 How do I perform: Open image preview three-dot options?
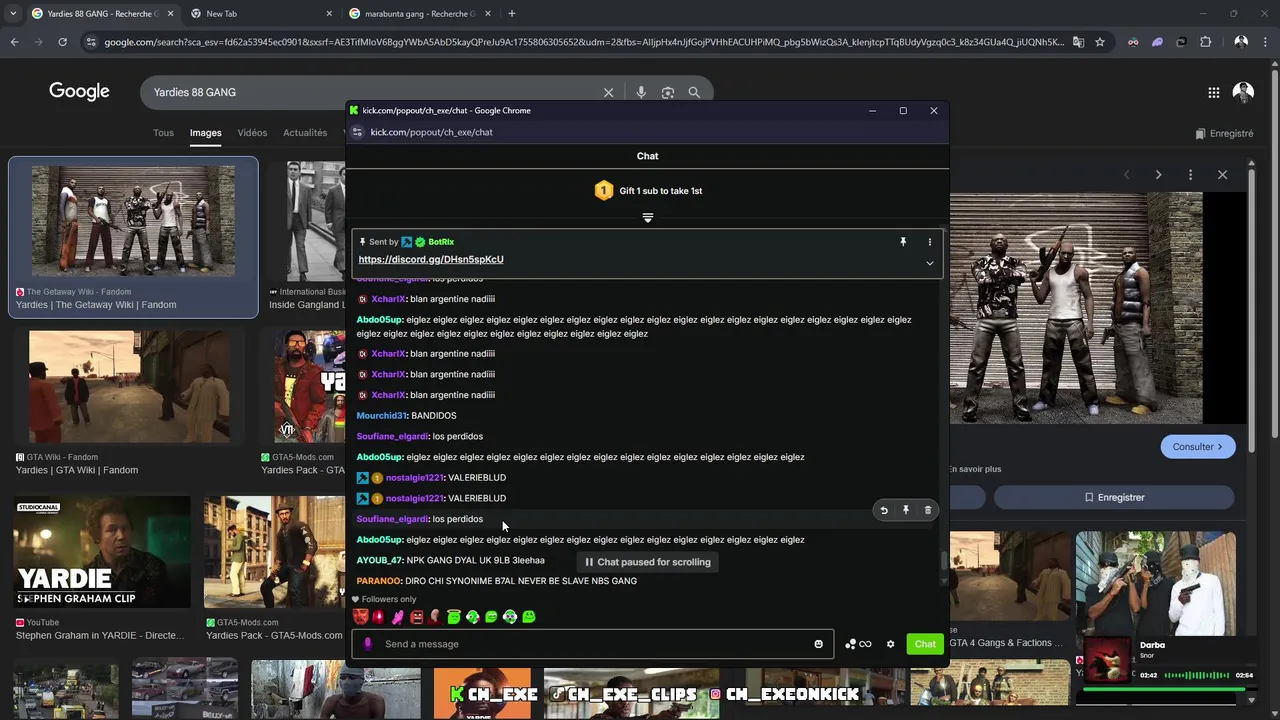[x=1190, y=175]
